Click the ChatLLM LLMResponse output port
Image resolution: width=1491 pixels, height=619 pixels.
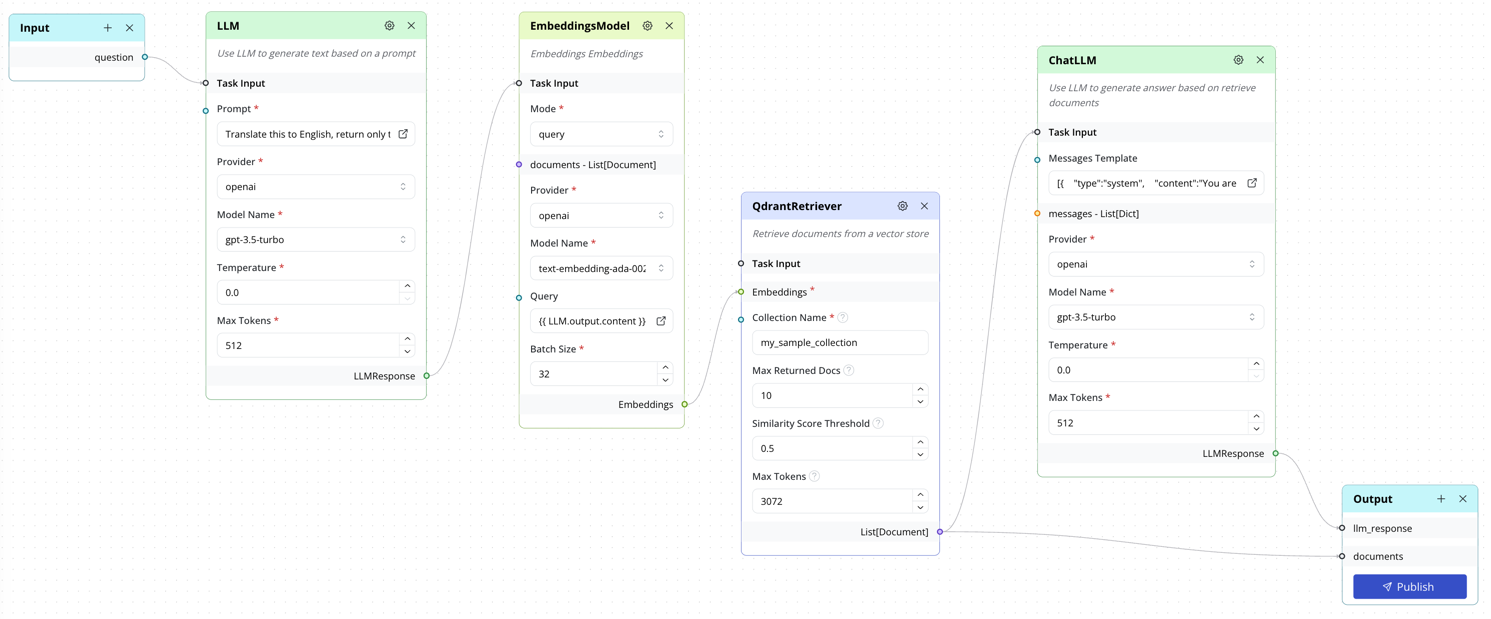point(1276,454)
